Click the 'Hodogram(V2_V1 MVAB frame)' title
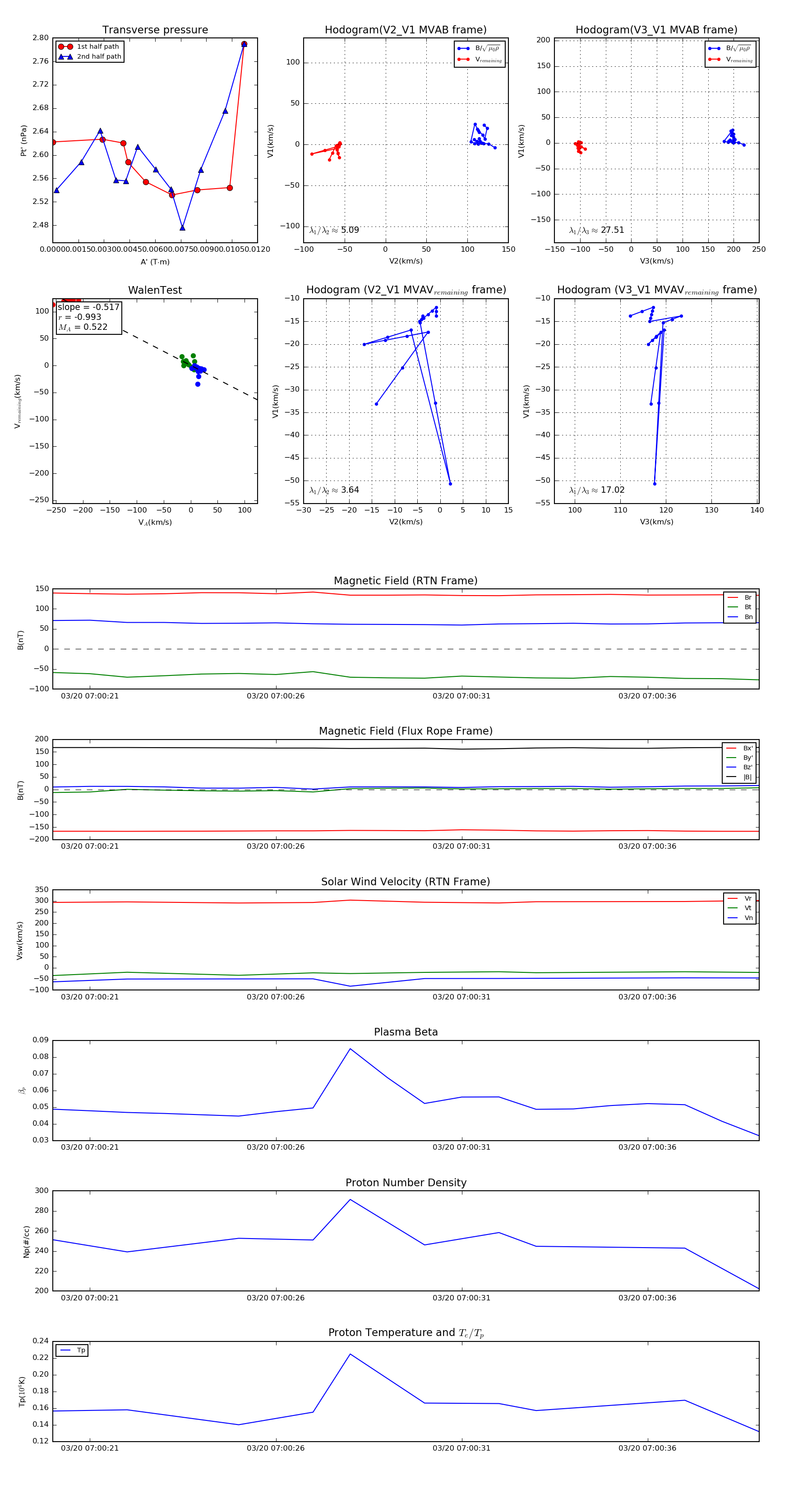 click(406, 30)
